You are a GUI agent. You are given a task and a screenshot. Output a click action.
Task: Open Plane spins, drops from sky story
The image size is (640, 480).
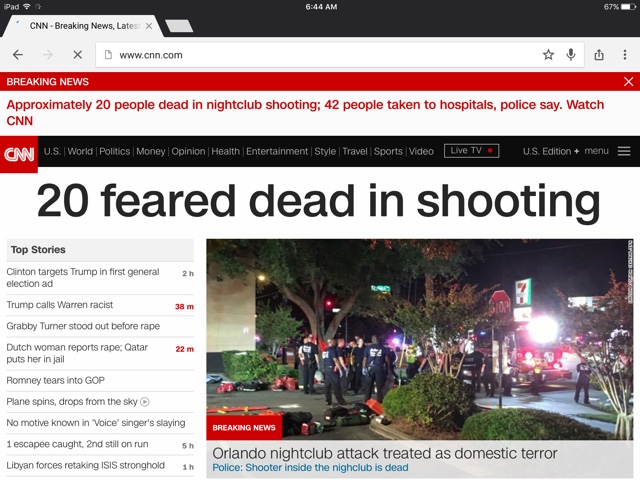point(72,402)
